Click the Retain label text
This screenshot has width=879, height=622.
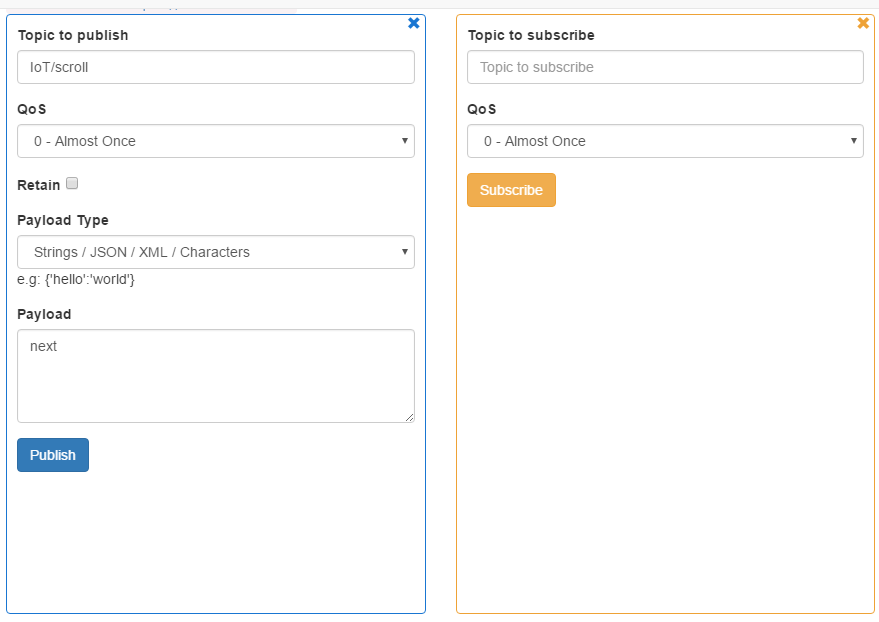point(38,185)
